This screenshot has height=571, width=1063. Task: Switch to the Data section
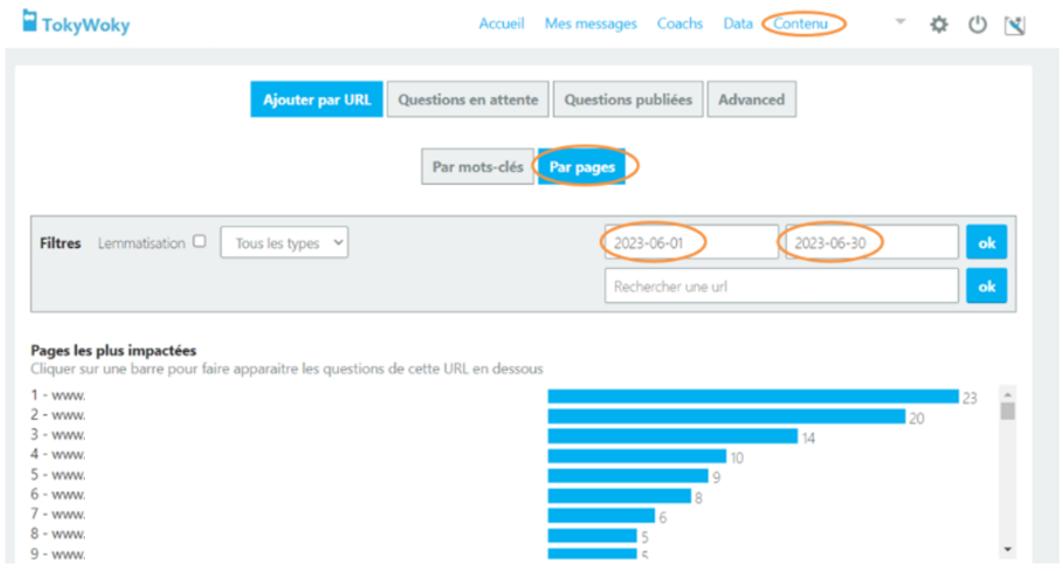(738, 24)
